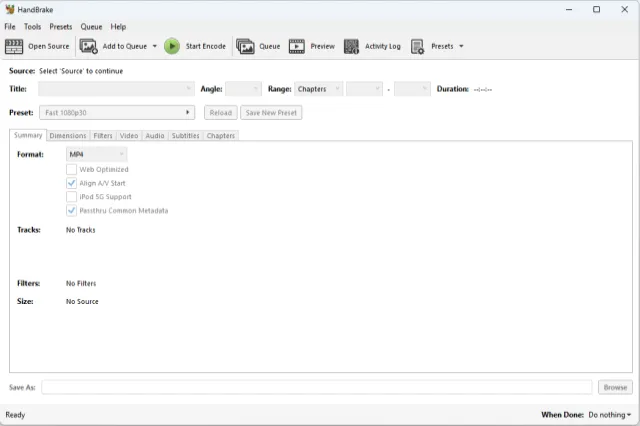Open the Queue window icon
Viewport: 640px width, 426px height.
coord(245,46)
